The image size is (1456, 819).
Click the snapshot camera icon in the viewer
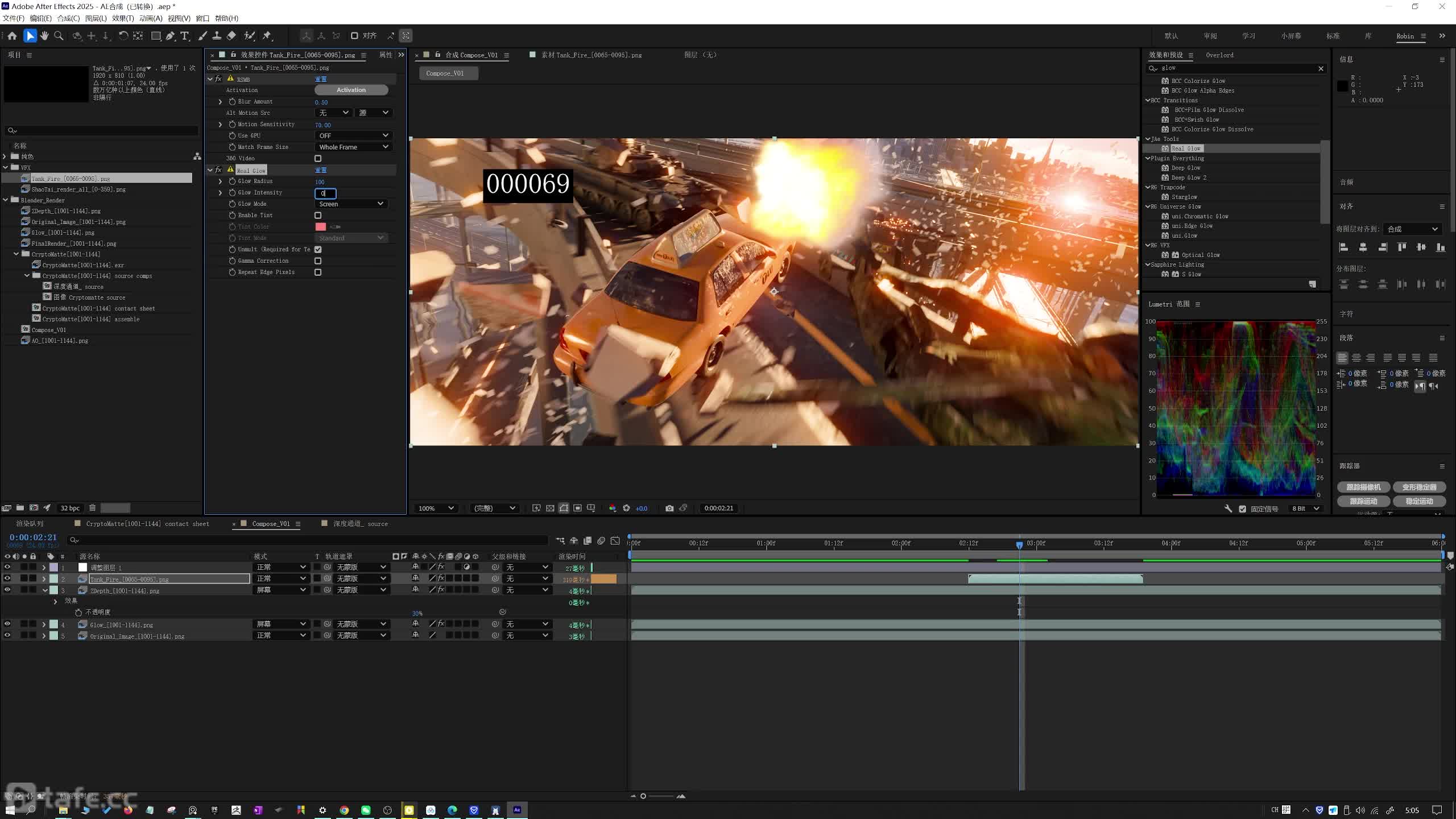click(669, 508)
